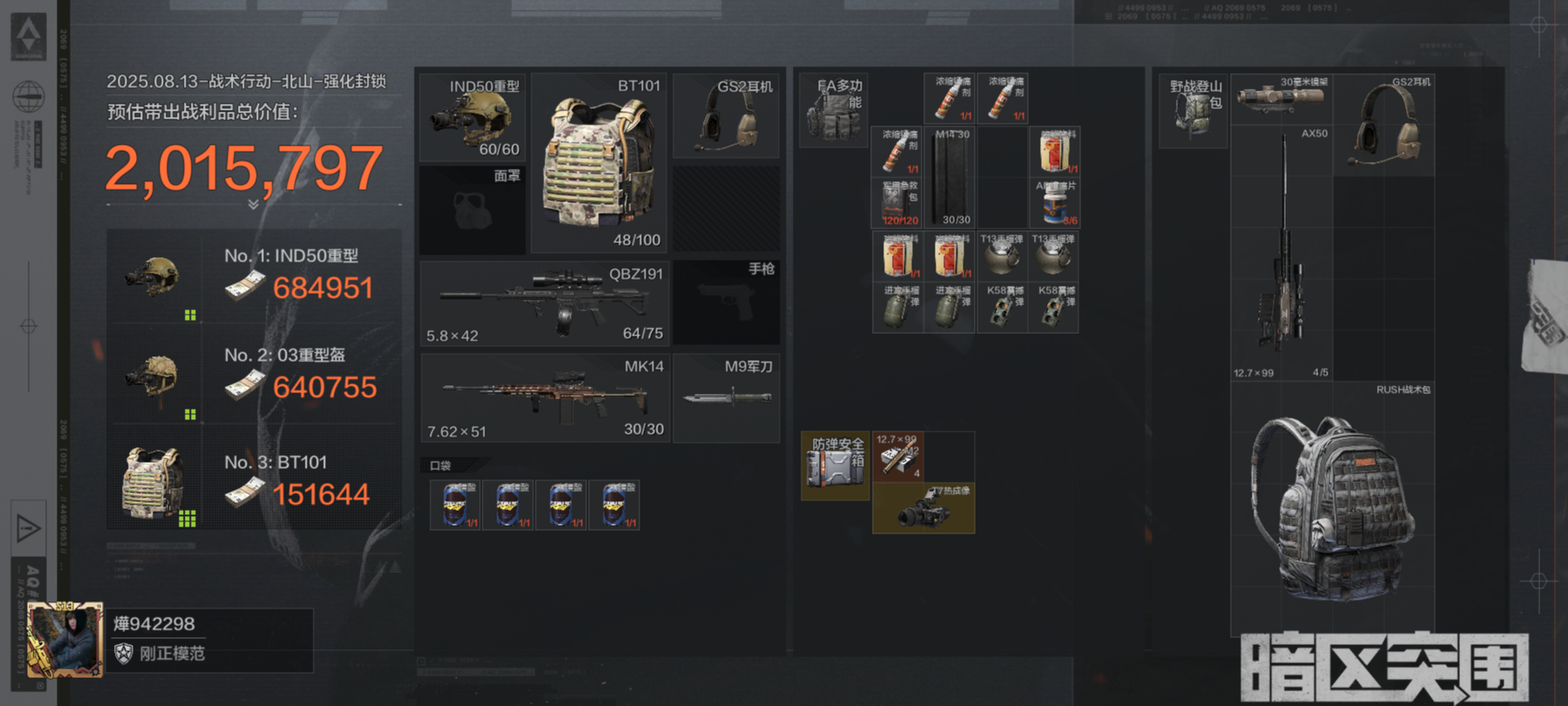
Task: Select the first aid kit showing 120/120
Action: [x=898, y=203]
